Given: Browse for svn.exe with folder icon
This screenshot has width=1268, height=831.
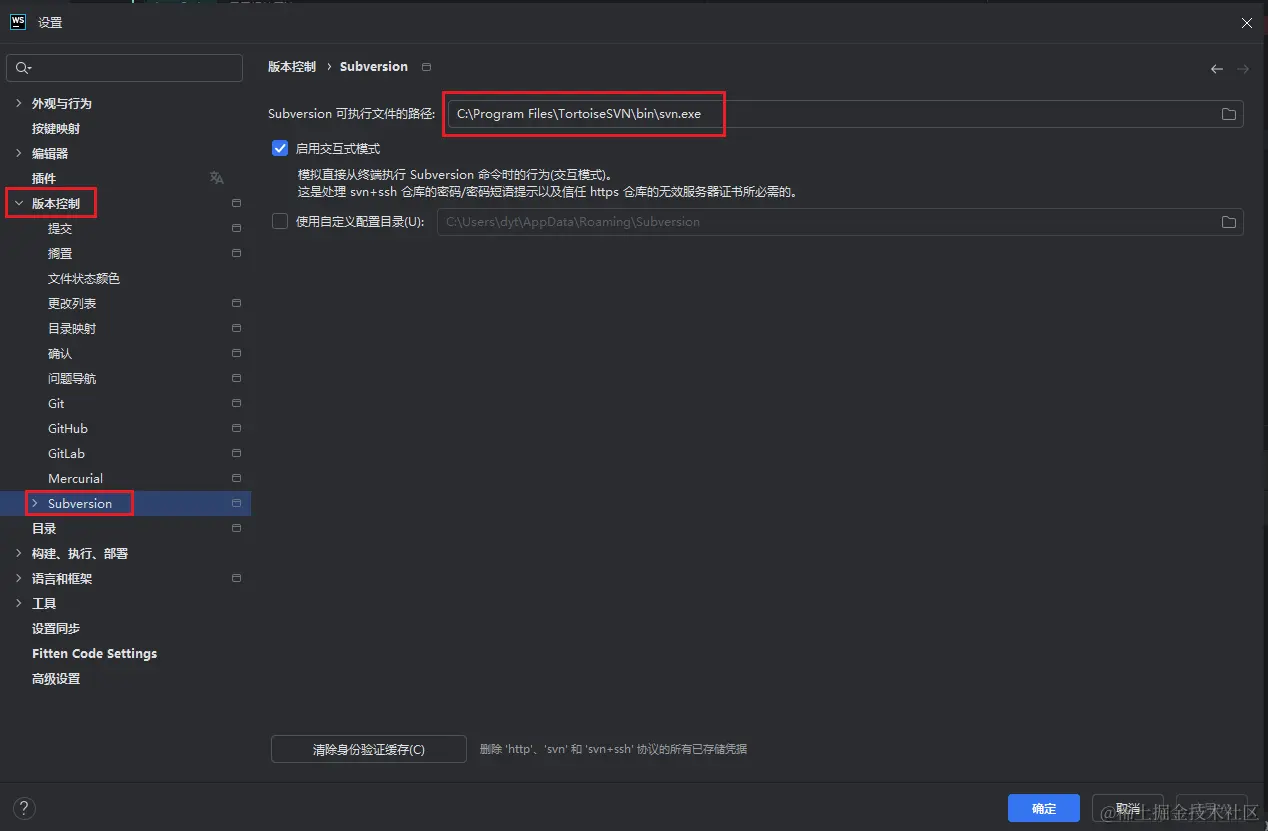Looking at the screenshot, I should click(x=1228, y=114).
